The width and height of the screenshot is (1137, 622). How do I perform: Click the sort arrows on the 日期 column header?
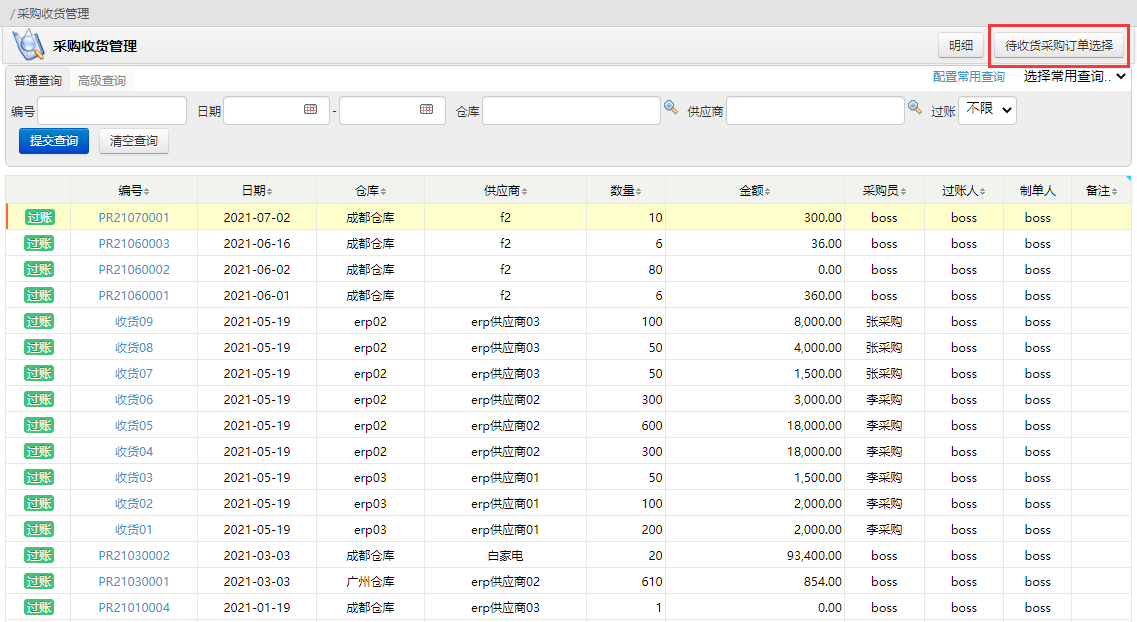pyautogui.click(x=269, y=191)
